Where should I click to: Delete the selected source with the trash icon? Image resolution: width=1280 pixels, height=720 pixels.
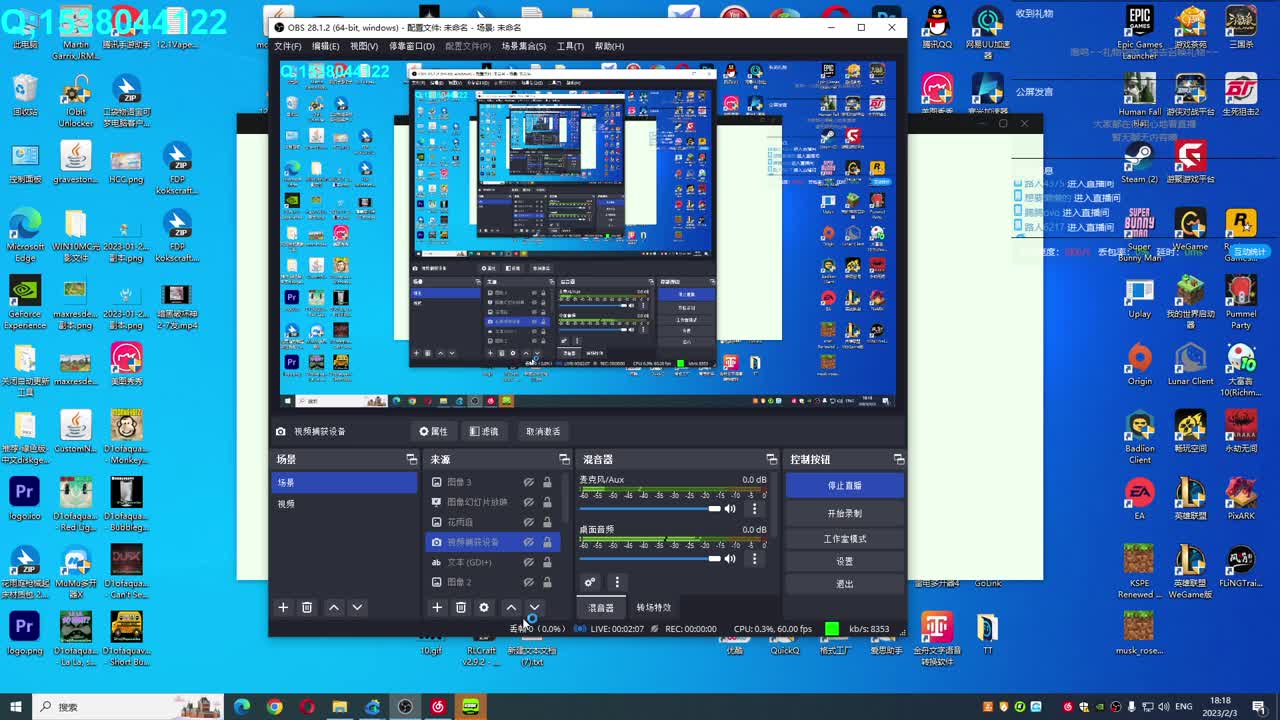[461, 607]
